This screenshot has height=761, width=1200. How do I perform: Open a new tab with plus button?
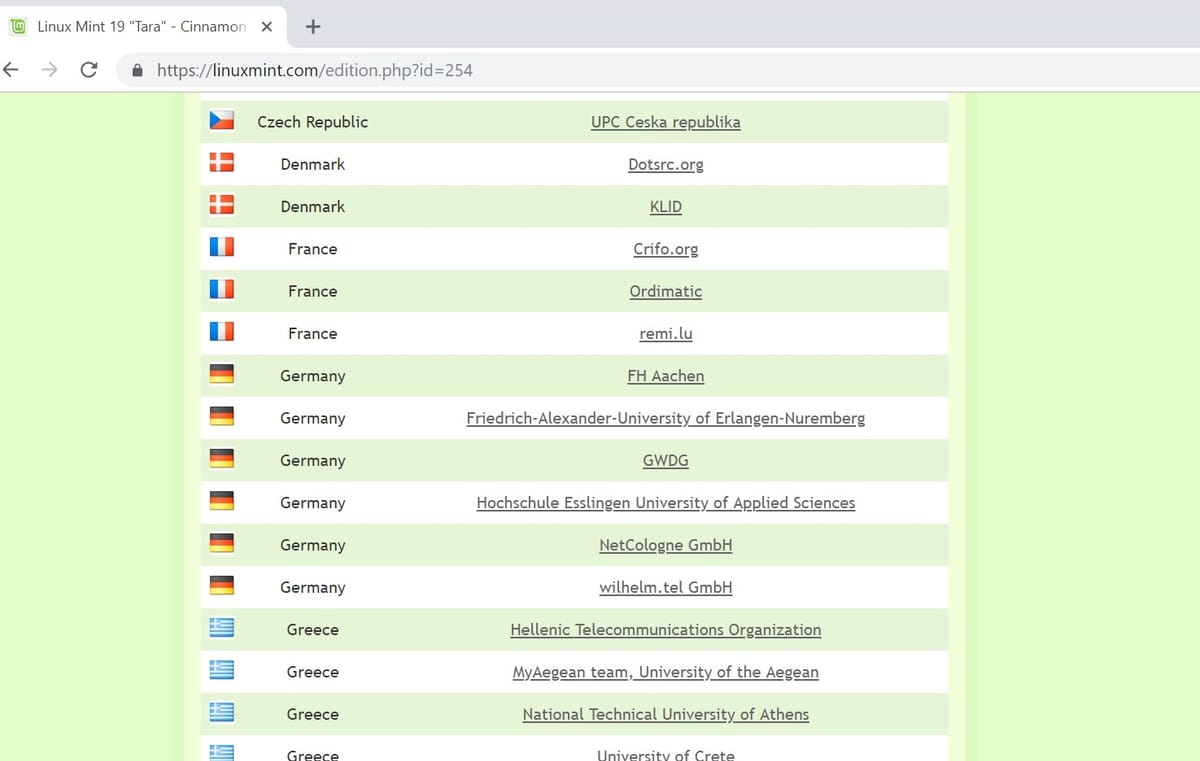(312, 26)
